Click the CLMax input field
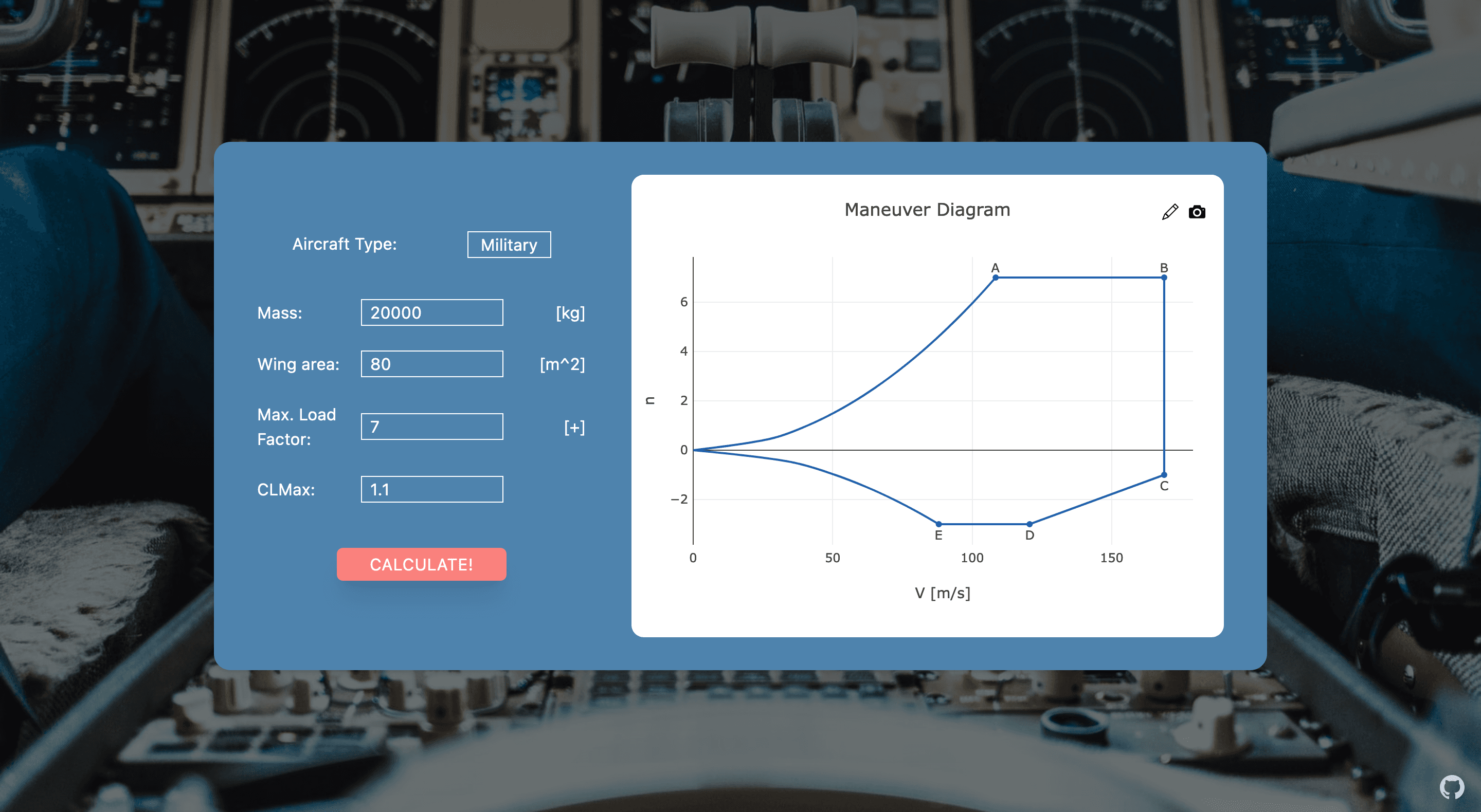 pos(432,489)
